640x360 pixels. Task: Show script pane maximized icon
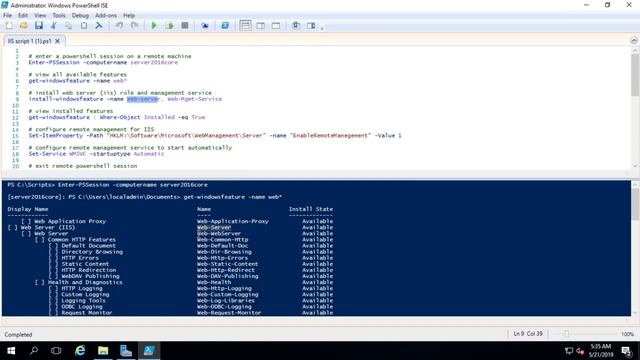(x=276, y=25)
